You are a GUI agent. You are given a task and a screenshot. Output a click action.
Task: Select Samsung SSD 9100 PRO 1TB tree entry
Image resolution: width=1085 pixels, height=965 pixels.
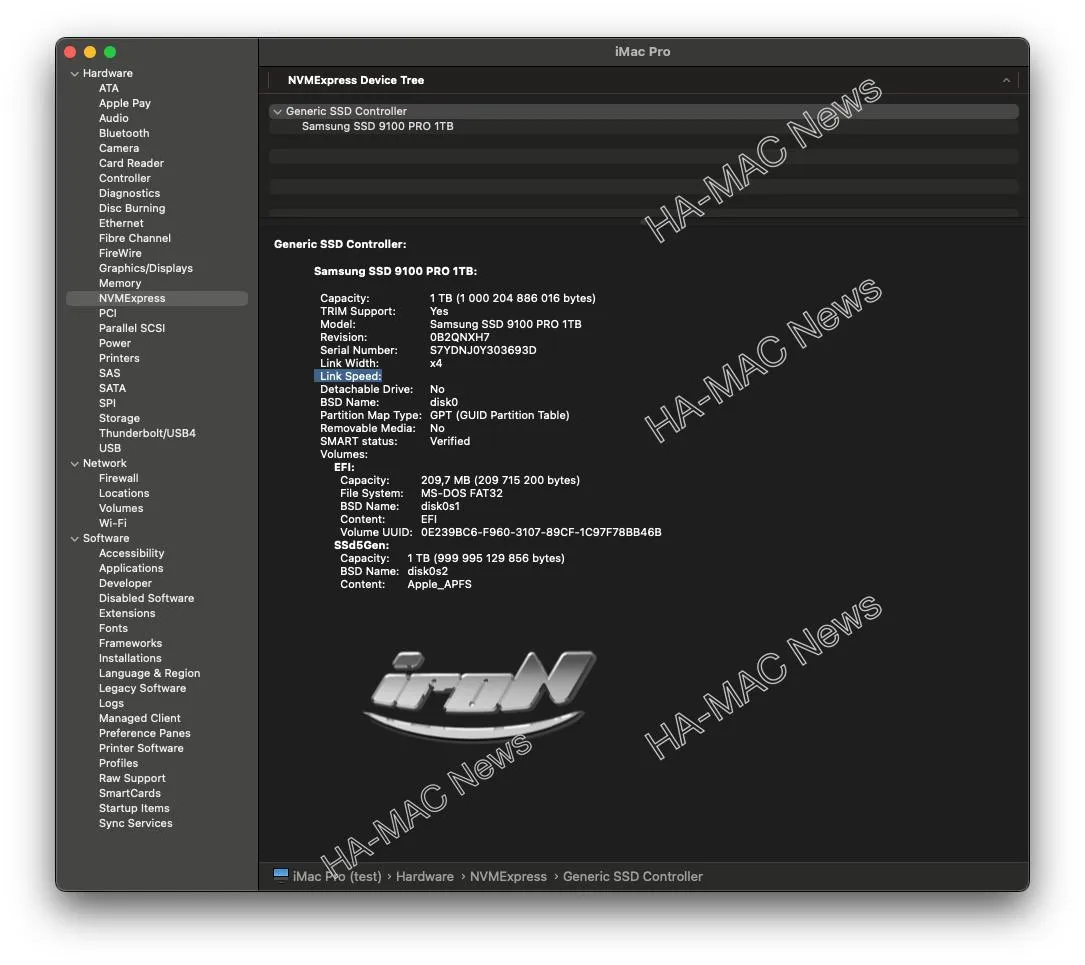click(377, 126)
